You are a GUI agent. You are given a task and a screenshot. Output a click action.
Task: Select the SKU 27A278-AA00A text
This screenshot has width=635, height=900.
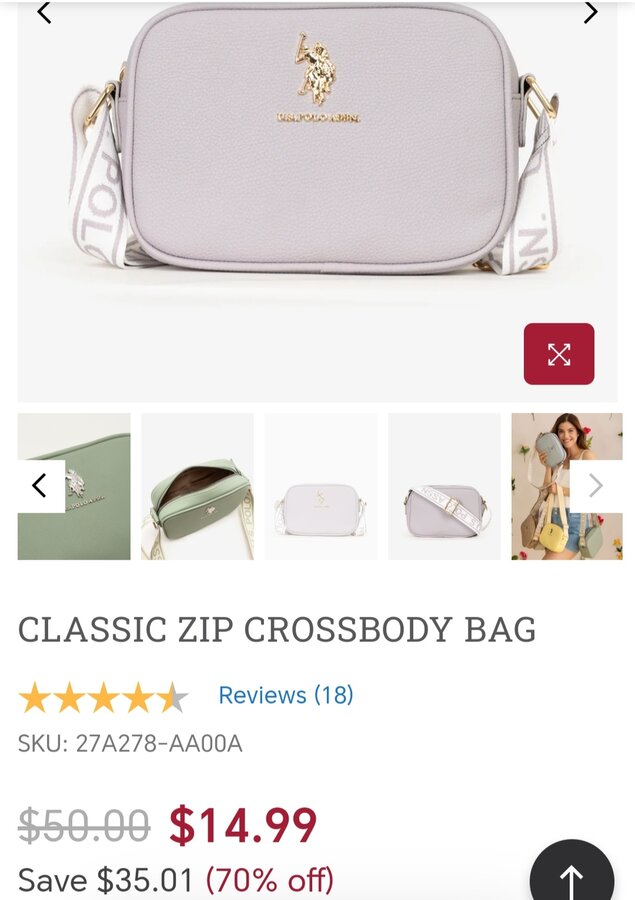tap(130, 743)
